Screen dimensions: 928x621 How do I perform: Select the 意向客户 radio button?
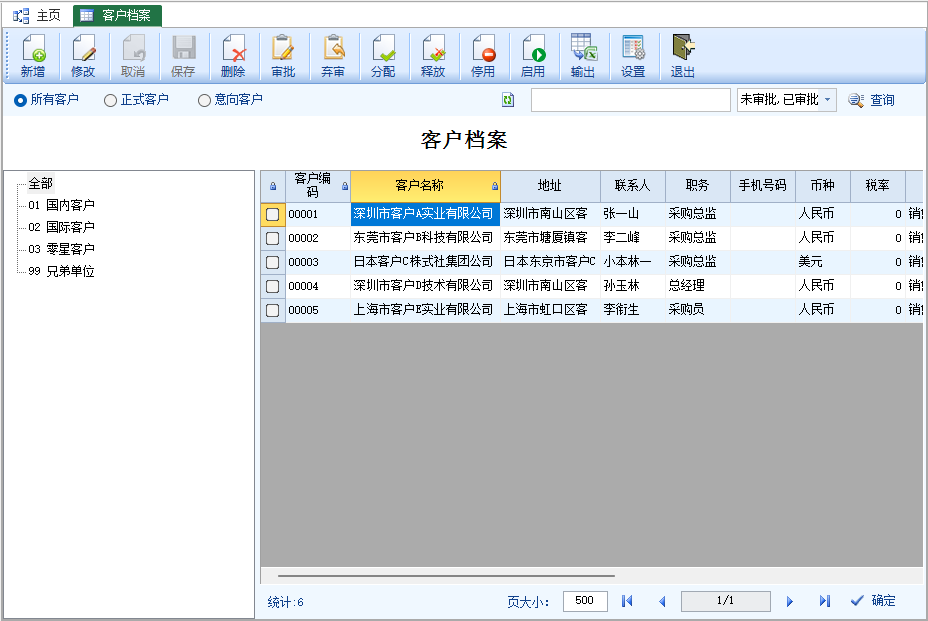coord(204,100)
